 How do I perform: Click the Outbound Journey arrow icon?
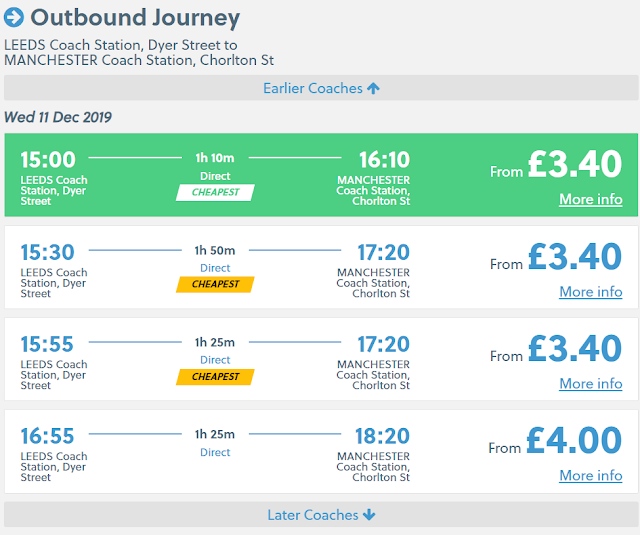pyautogui.click(x=14, y=18)
